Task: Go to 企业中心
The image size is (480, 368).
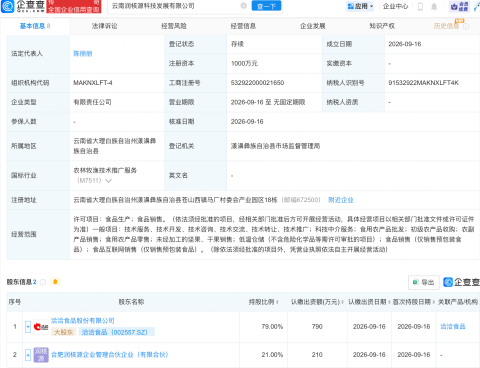Action: 395,6
